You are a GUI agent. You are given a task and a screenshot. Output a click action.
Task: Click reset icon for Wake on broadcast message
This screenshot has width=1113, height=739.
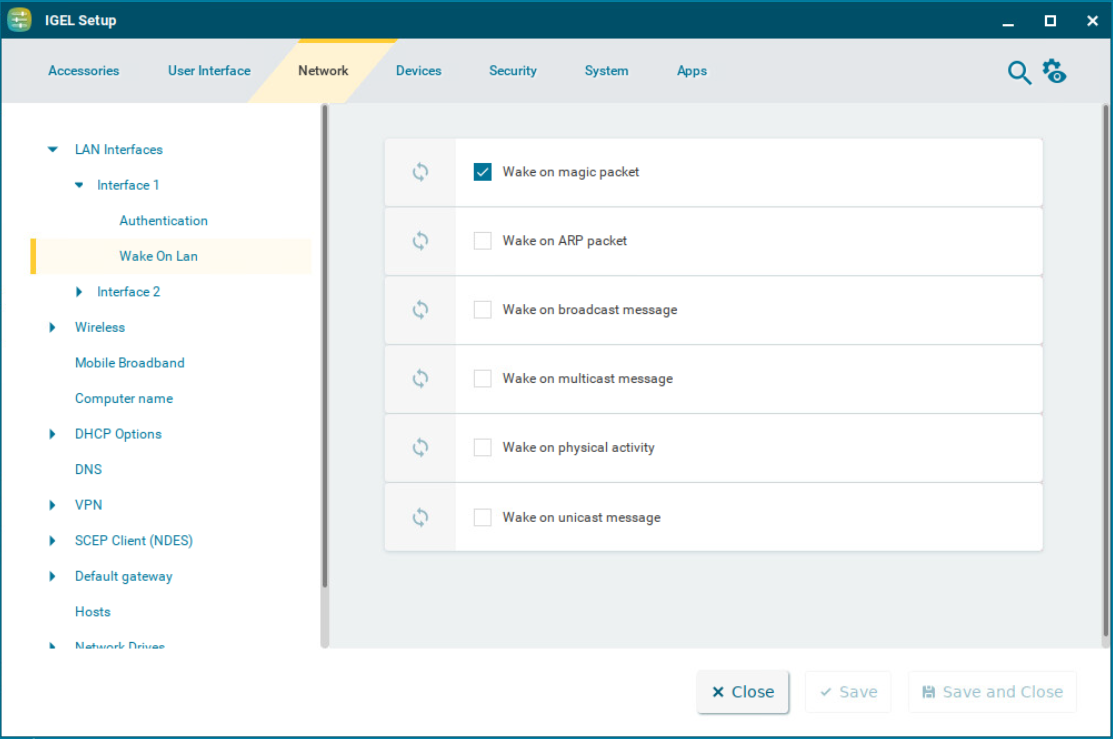pyautogui.click(x=420, y=310)
